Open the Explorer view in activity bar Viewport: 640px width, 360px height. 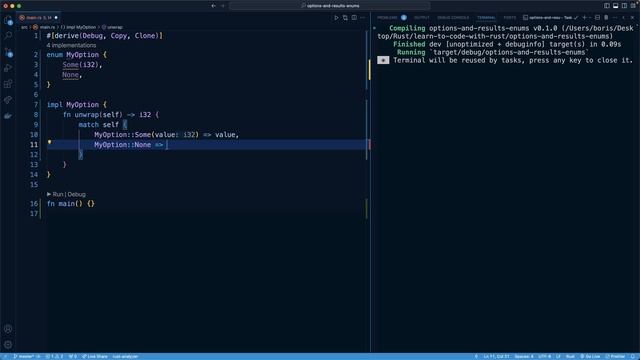point(8,20)
